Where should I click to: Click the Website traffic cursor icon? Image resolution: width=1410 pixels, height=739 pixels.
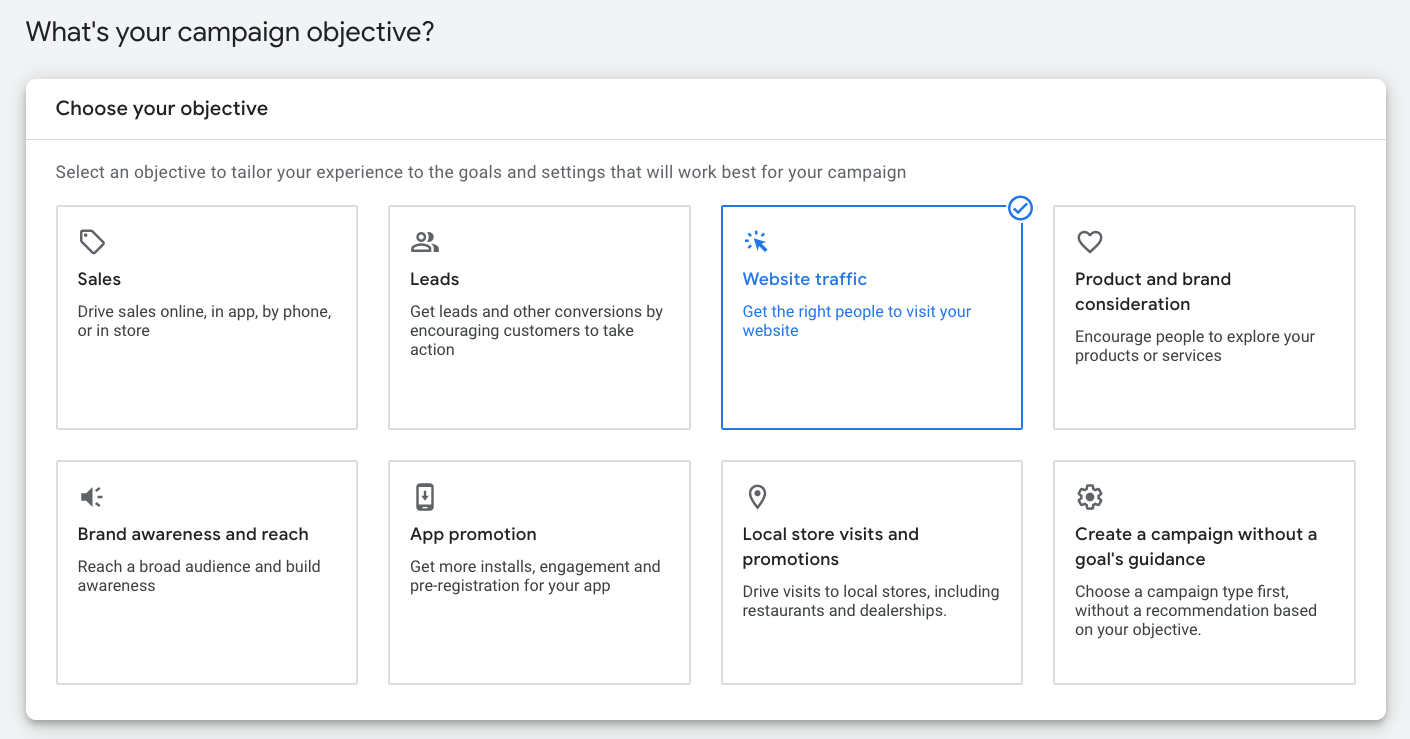click(x=756, y=241)
